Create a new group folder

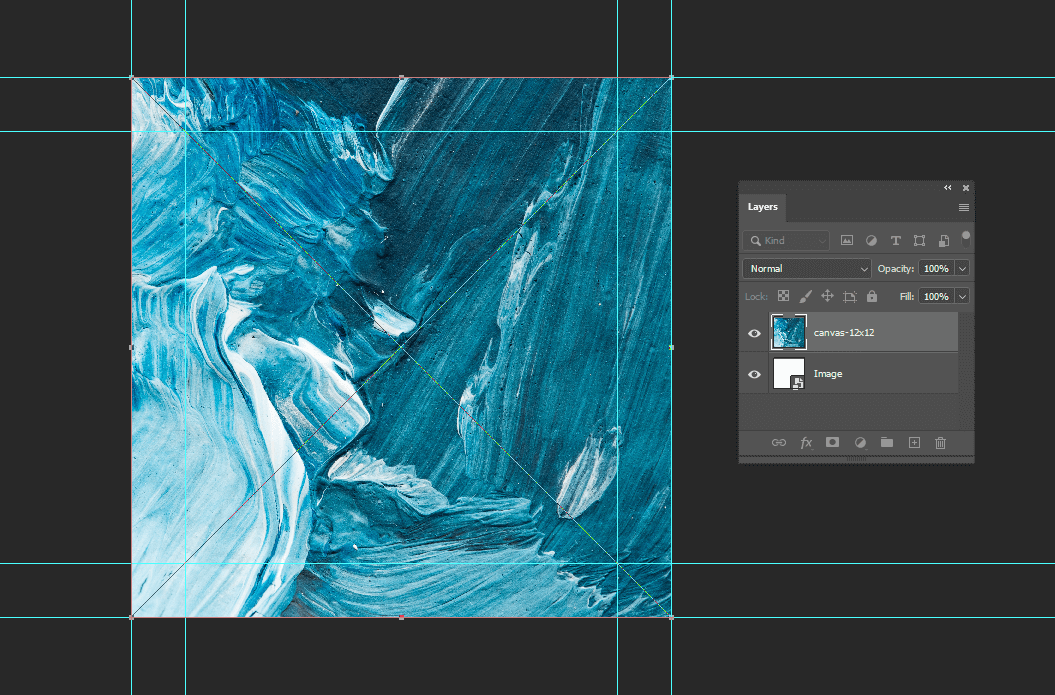(x=887, y=442)
